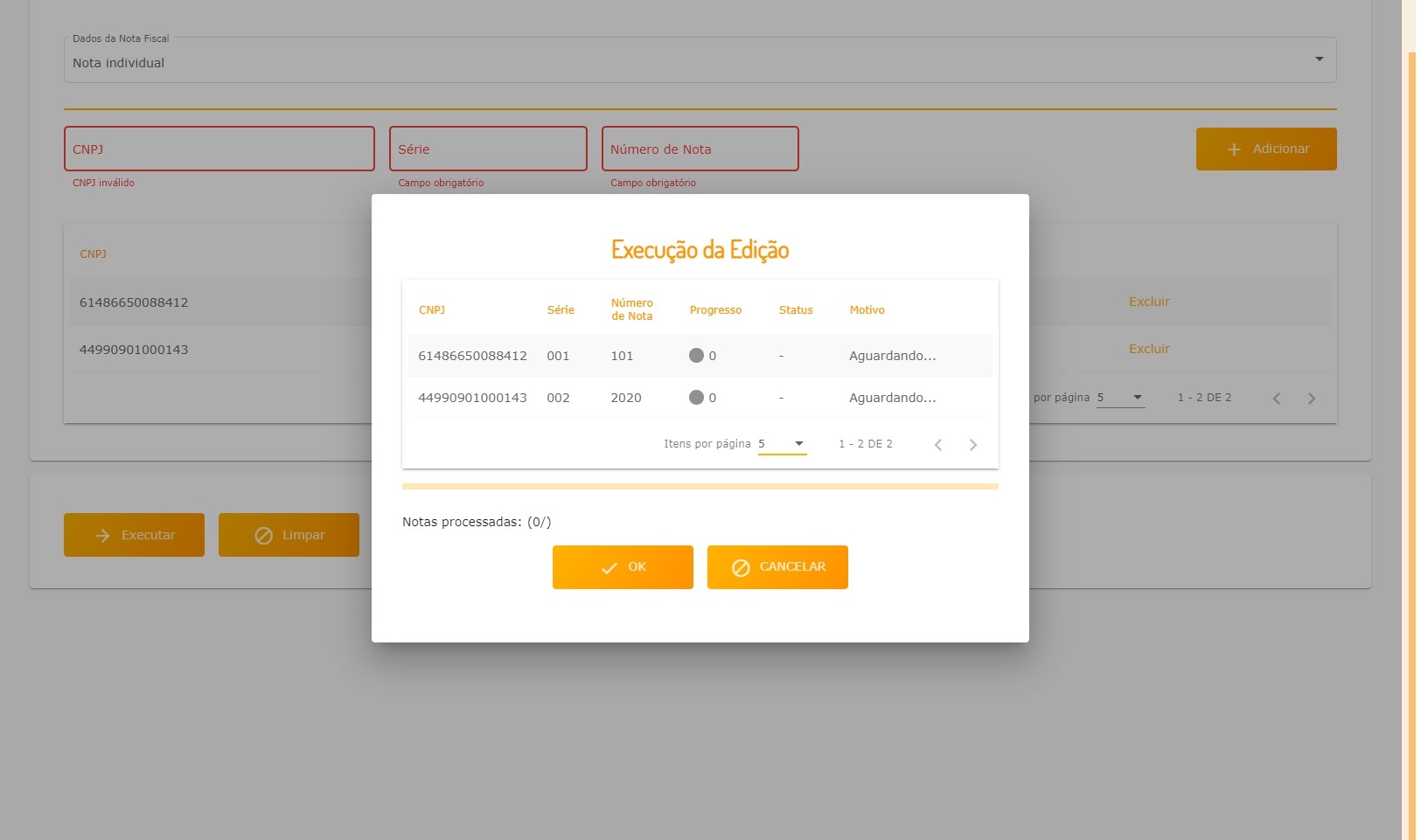Go to previous page in background table
The image size is (1421, 840).
pos(1277,399)
